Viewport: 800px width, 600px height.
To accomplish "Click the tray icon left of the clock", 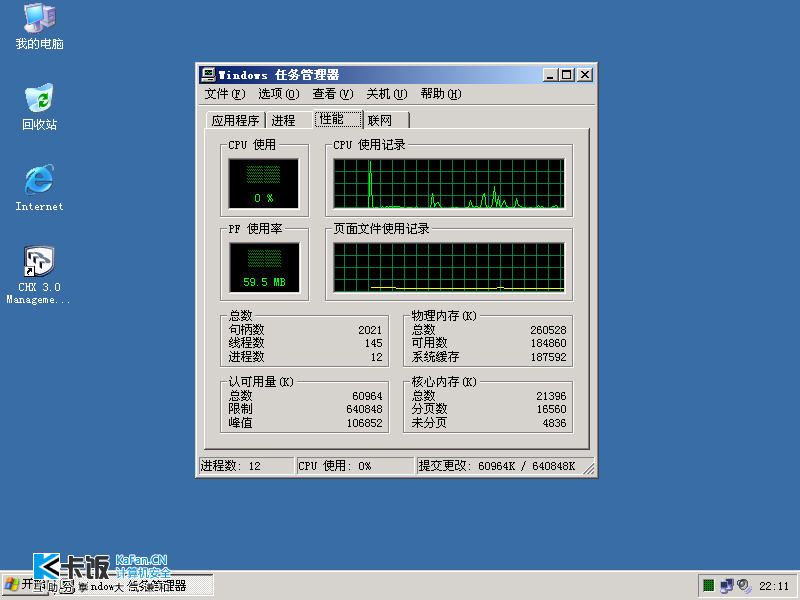I will (x=744, y=586).
